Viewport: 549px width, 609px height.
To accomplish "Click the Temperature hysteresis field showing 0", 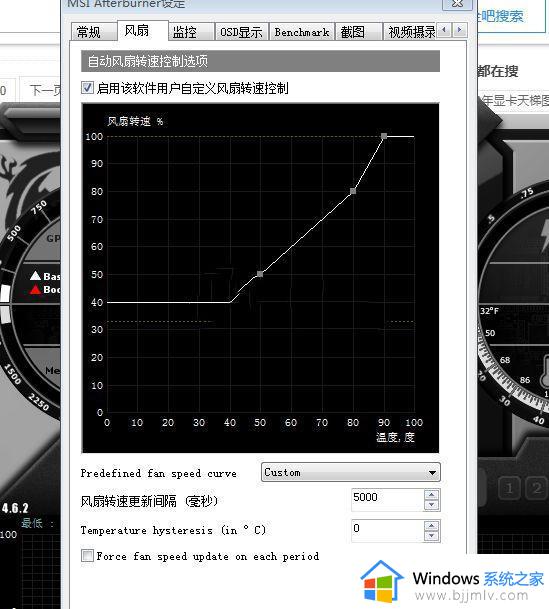I will coord(387,531).
